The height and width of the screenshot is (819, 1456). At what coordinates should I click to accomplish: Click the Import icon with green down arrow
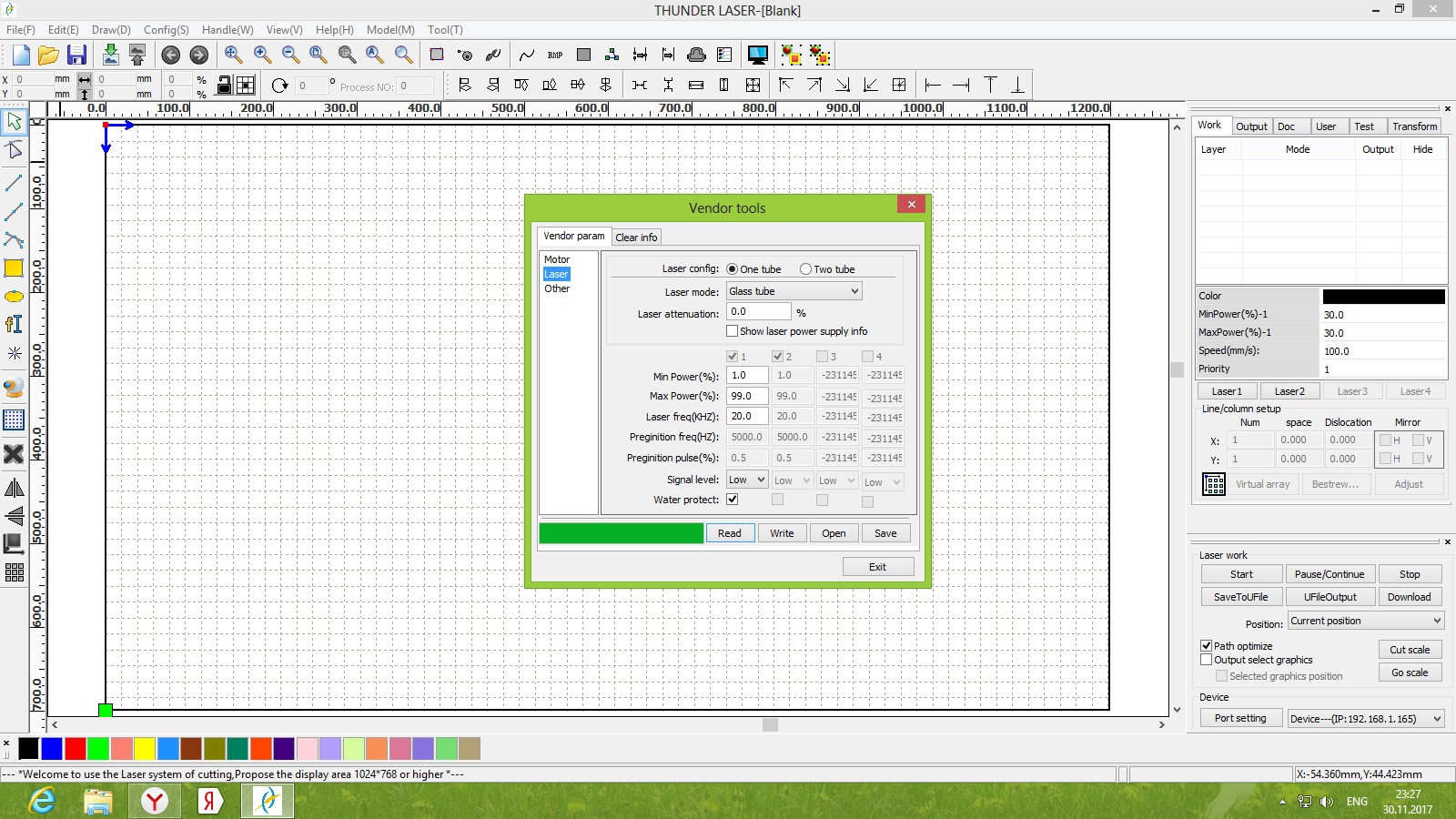(111, 55)
